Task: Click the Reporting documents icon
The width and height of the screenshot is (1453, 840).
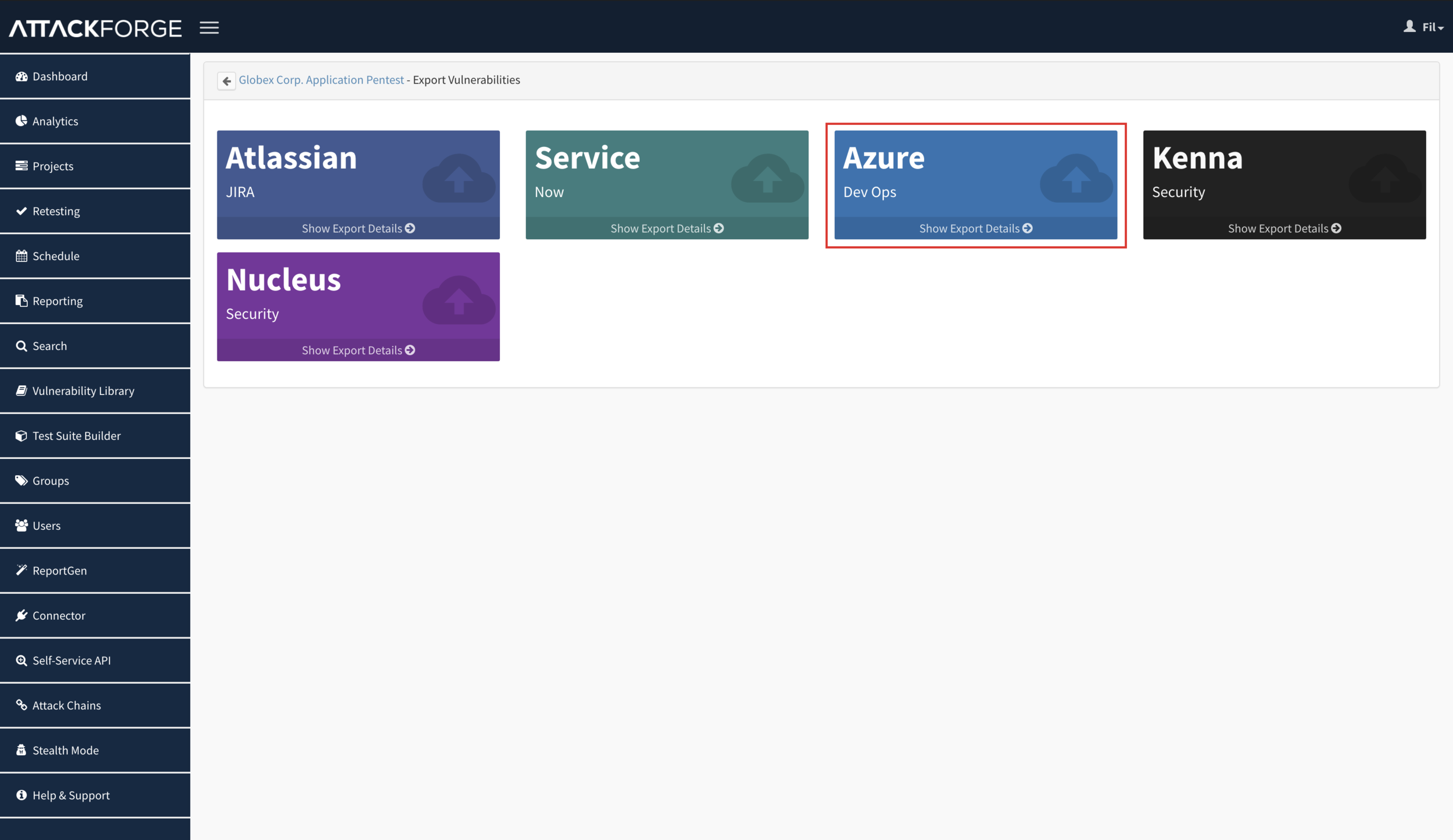Action: point(22,300)
